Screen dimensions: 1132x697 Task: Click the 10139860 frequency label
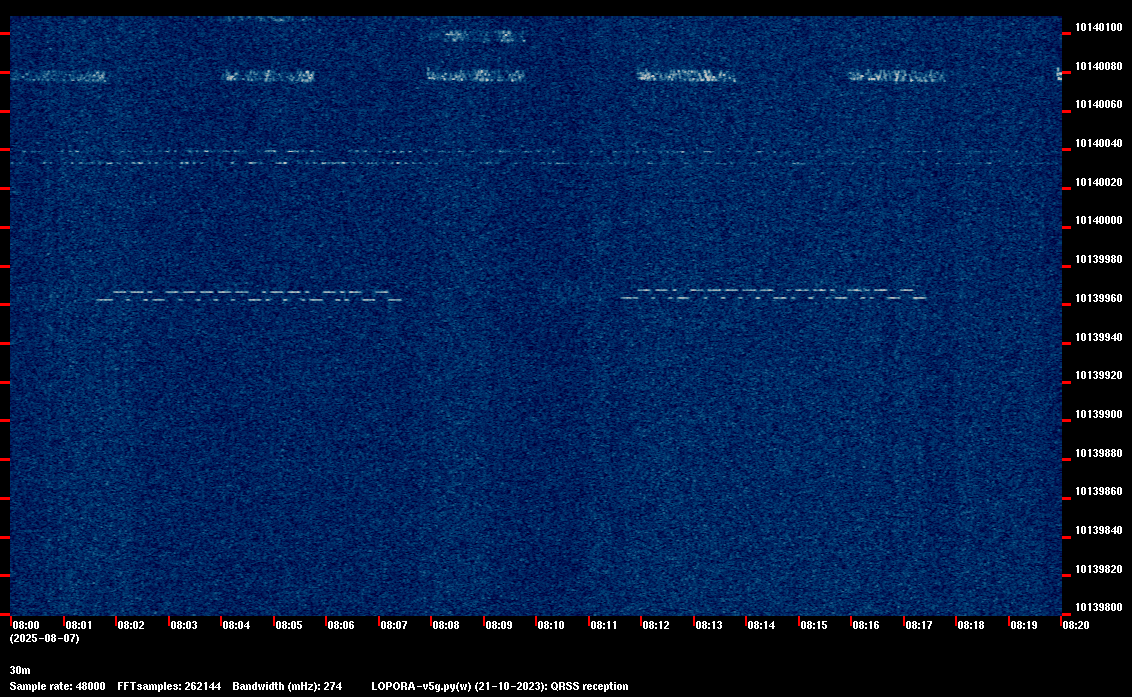pyautogui.click(x=1099, y=492)
